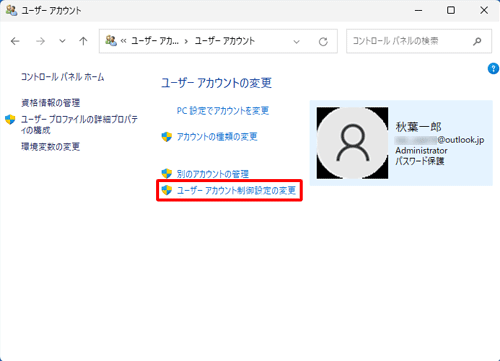Click shield icon beside ユーザー プロファイル link
The width and height of the screenshot is (500, 361).
10,120
